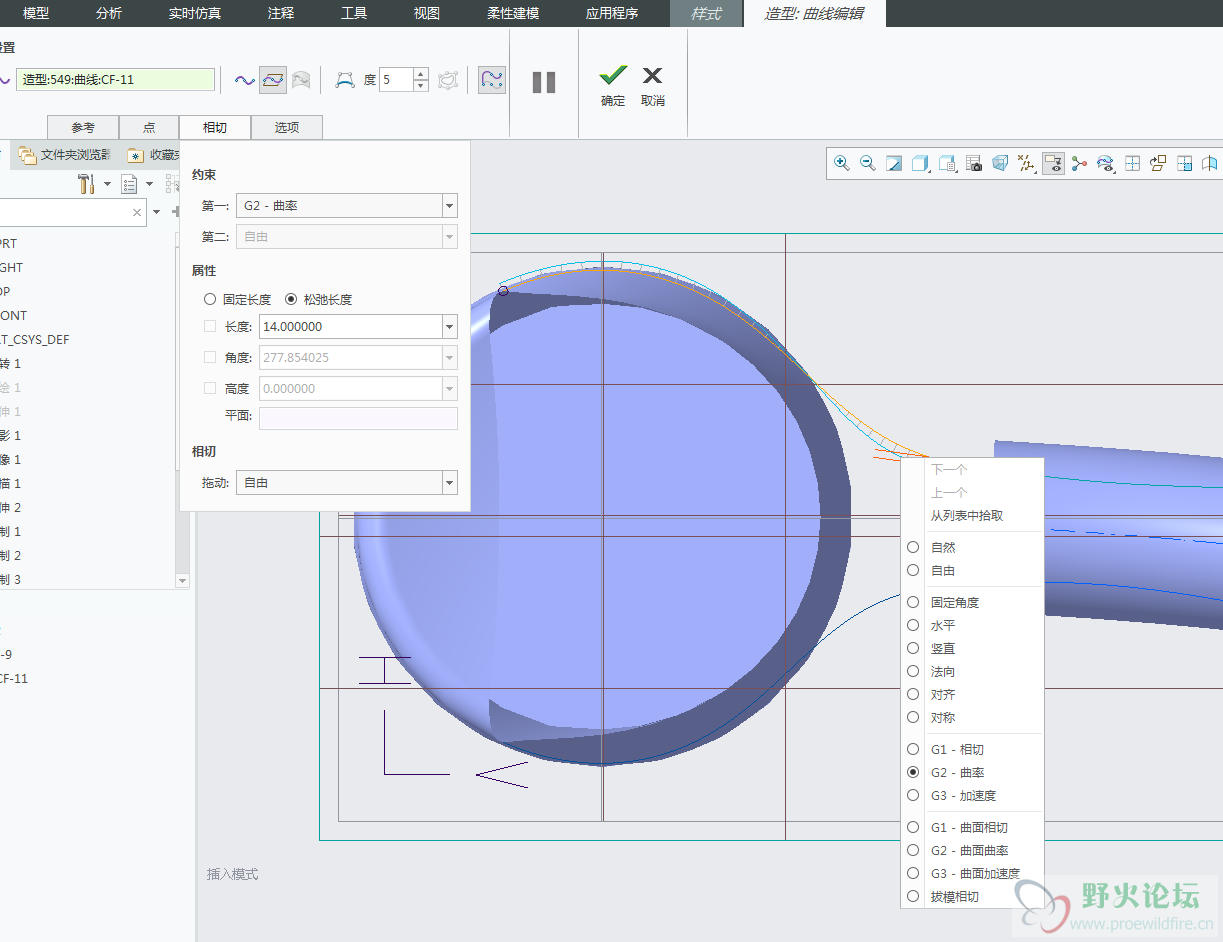Expand the tree list icon dropdown arrow
Image resolution: width=1223 pixels, height=942 pixels.
point(149,183)
